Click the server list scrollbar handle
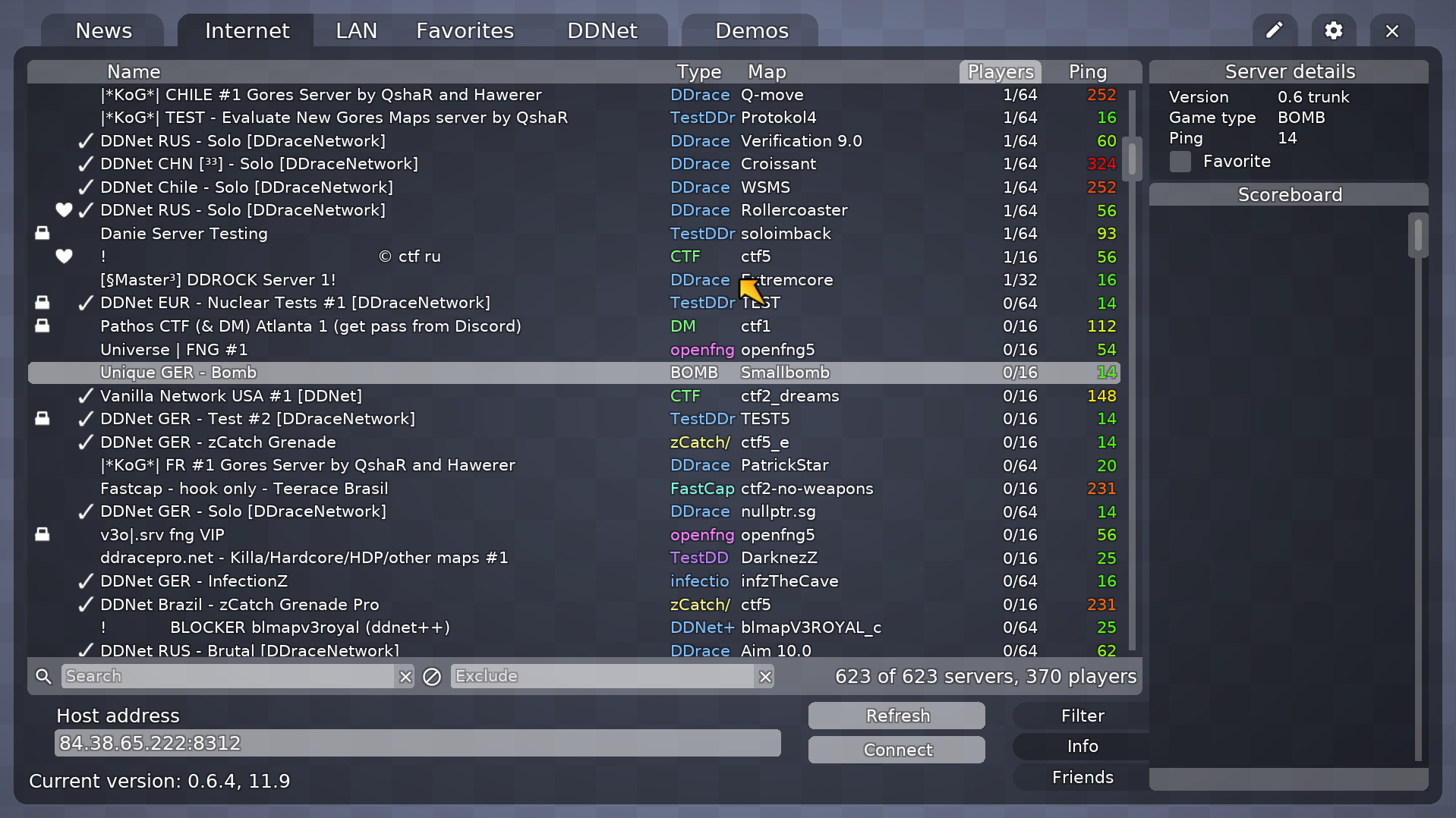This screenshot has width=1456, height=818. pyautogui.click(x=1132, y=159)
